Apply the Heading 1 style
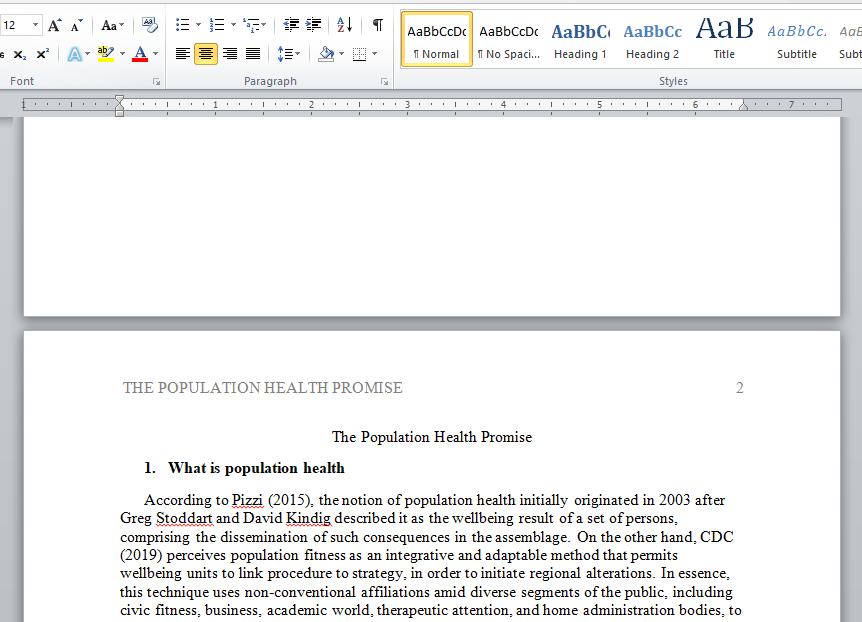 click(x=581, y=40)
